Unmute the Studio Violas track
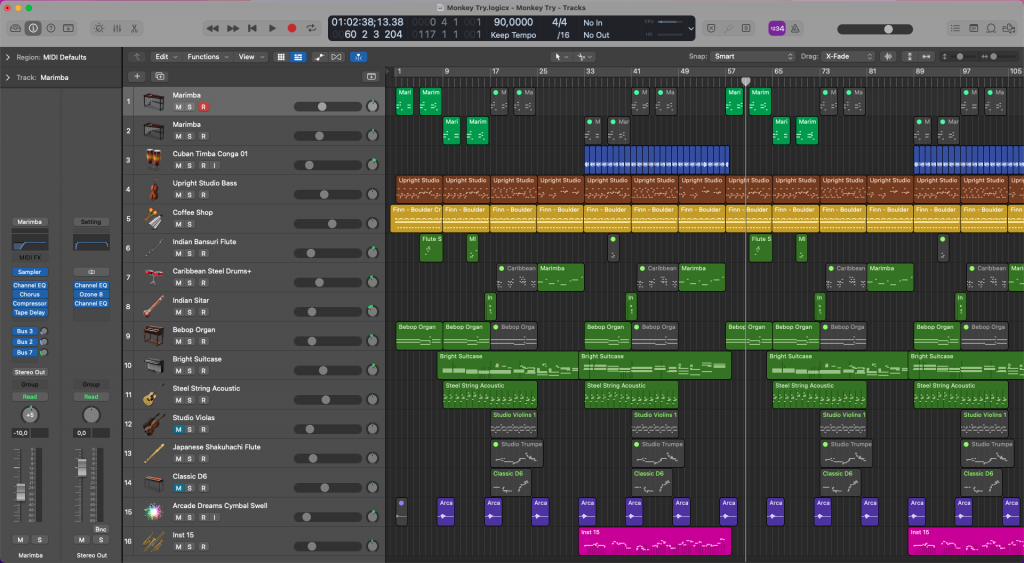Image resolution: width=1024 pixels, height=563 pixels. coord(178,430)
